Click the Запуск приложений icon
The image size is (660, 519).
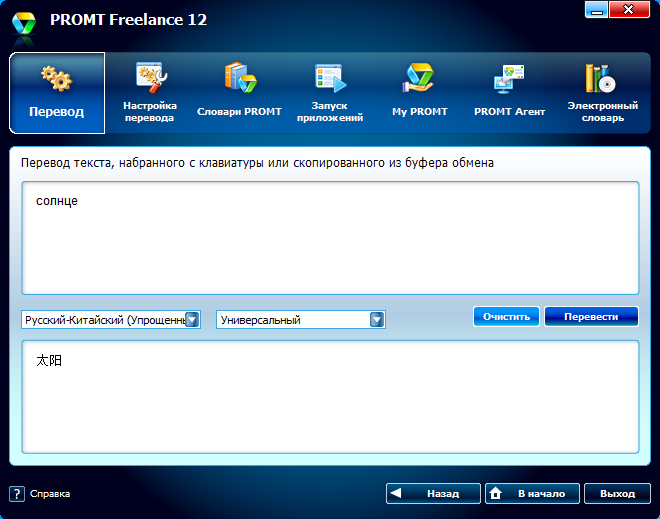click(x=329, y=79)
